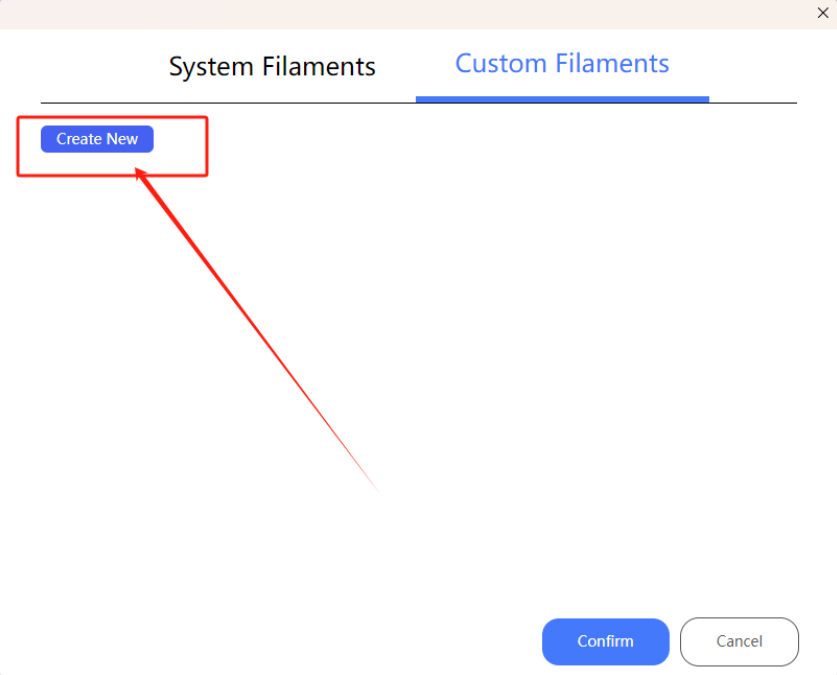View system filament presets tab
The height and width of the screenshot is (675, 837).
pos(272,67)
